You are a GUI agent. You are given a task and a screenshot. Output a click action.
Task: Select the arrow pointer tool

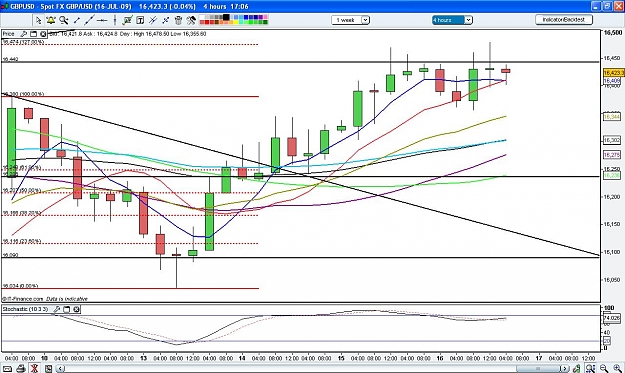click(x=38, y=20)
